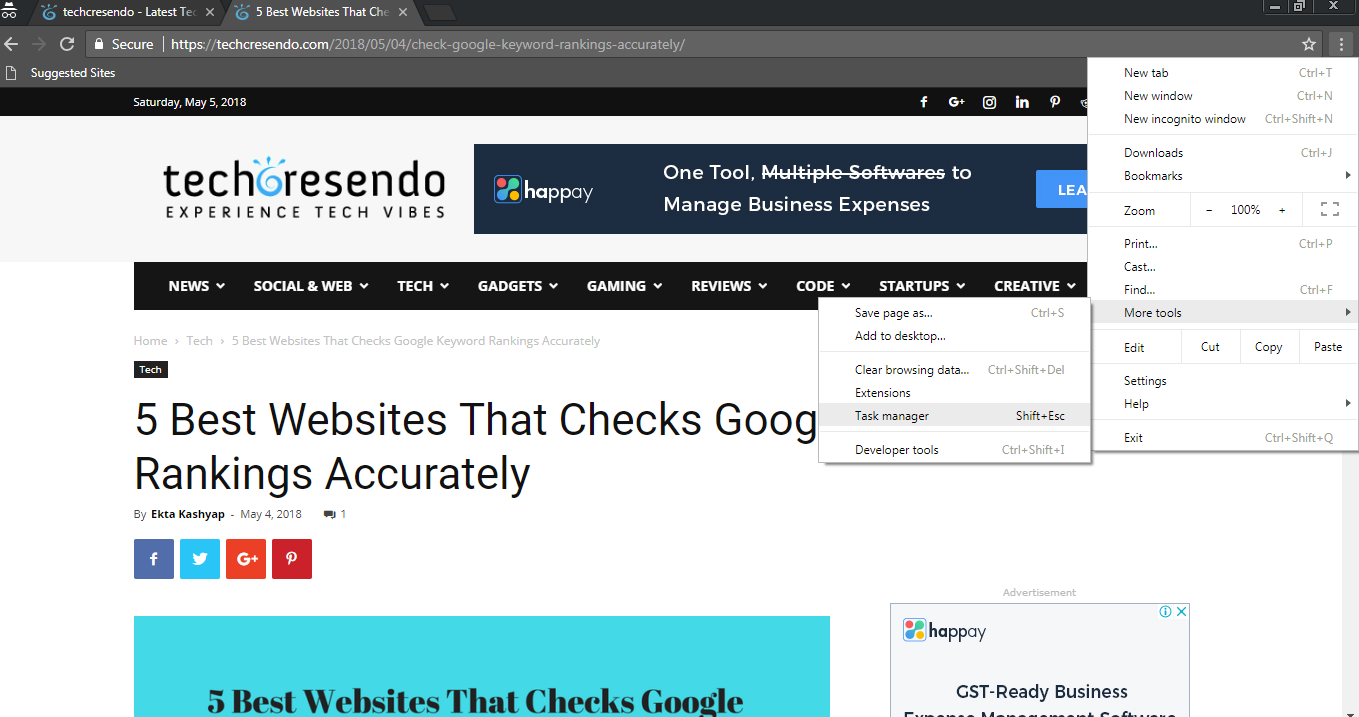Open Pinterest icon in the top header bar
This screenshot has height=717, width=1359.
[x=1055, y=102]
